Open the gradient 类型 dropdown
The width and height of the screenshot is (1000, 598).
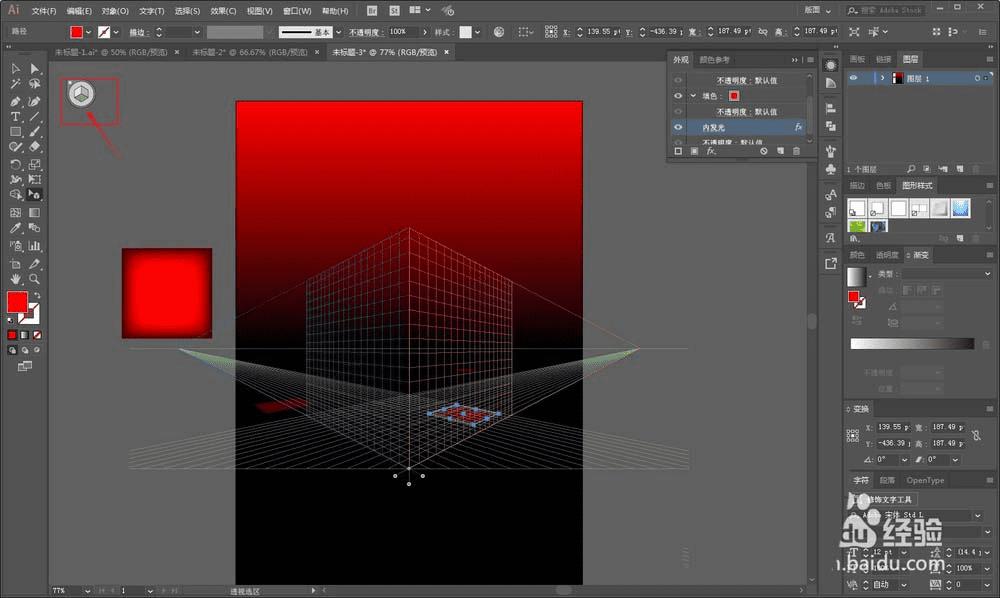pyautogui.click(x=945, y=273)
